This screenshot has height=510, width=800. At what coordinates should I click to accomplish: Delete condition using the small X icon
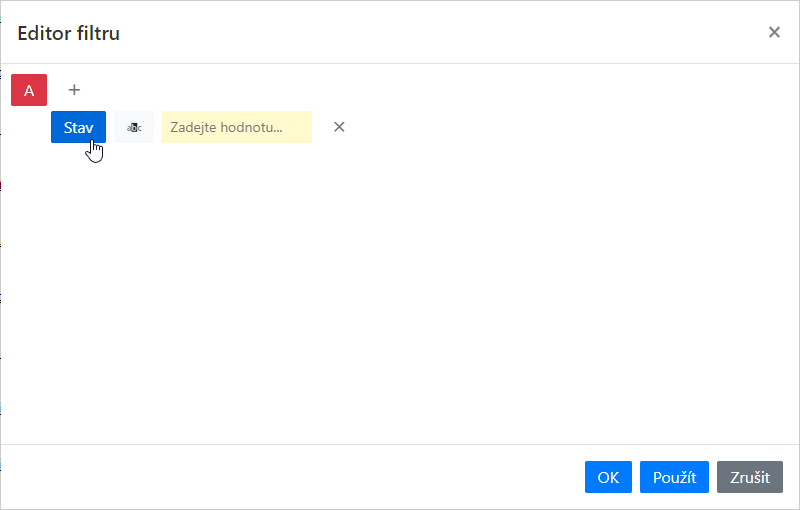click(339, 127)
